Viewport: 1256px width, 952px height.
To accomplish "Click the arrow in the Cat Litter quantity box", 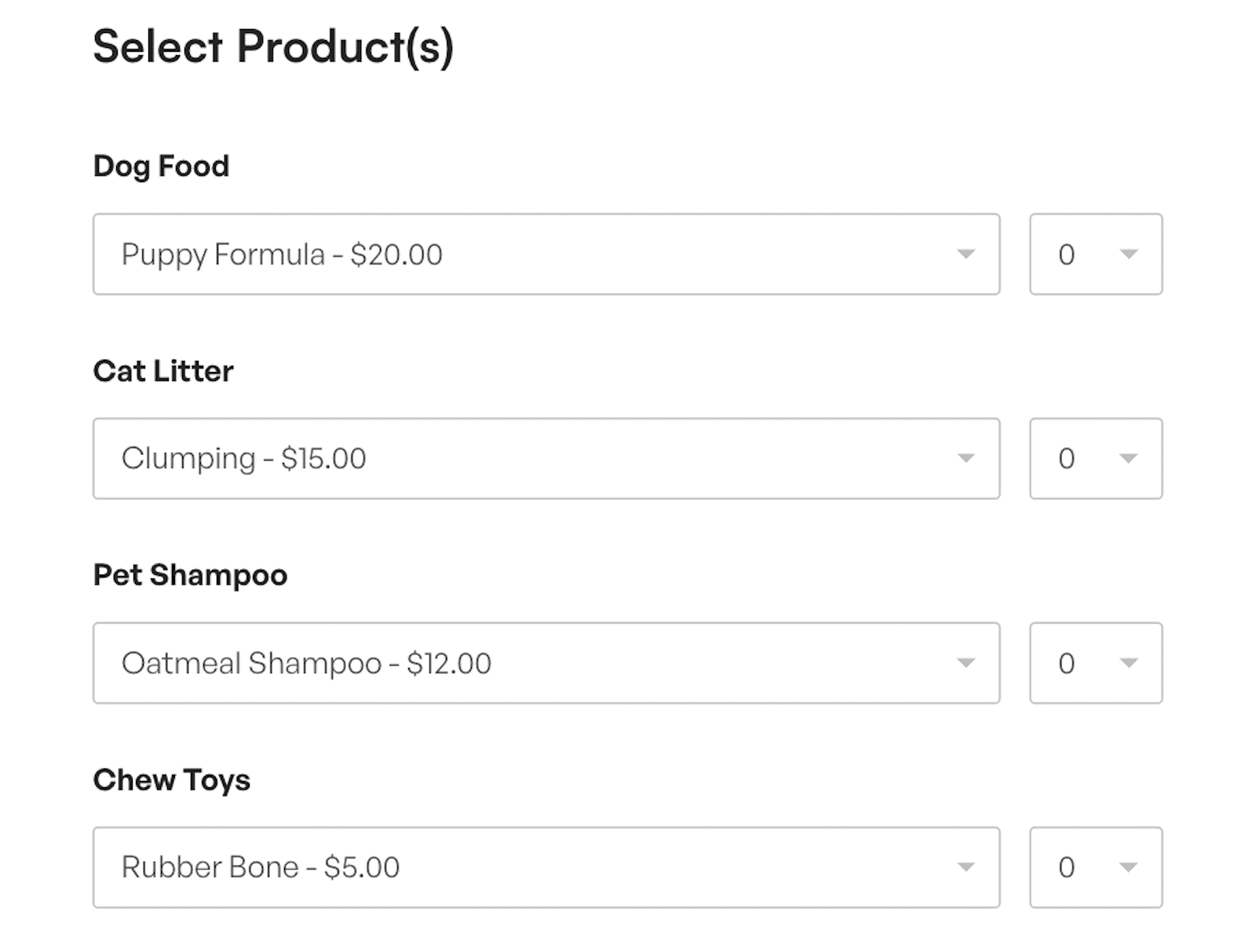I will [x=1129, y=458].
